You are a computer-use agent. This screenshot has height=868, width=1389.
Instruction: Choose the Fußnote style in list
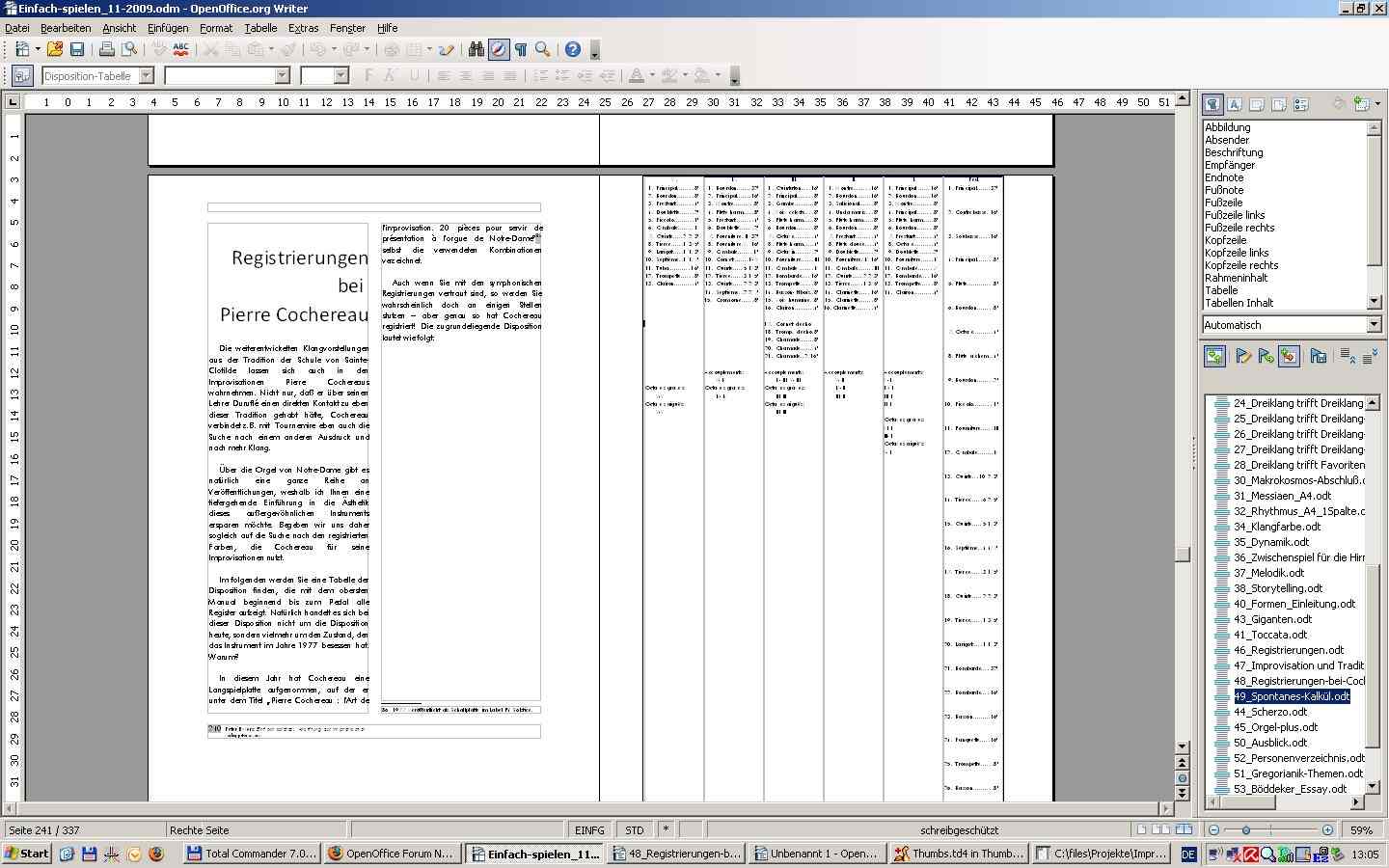(x=1224, y=190)
